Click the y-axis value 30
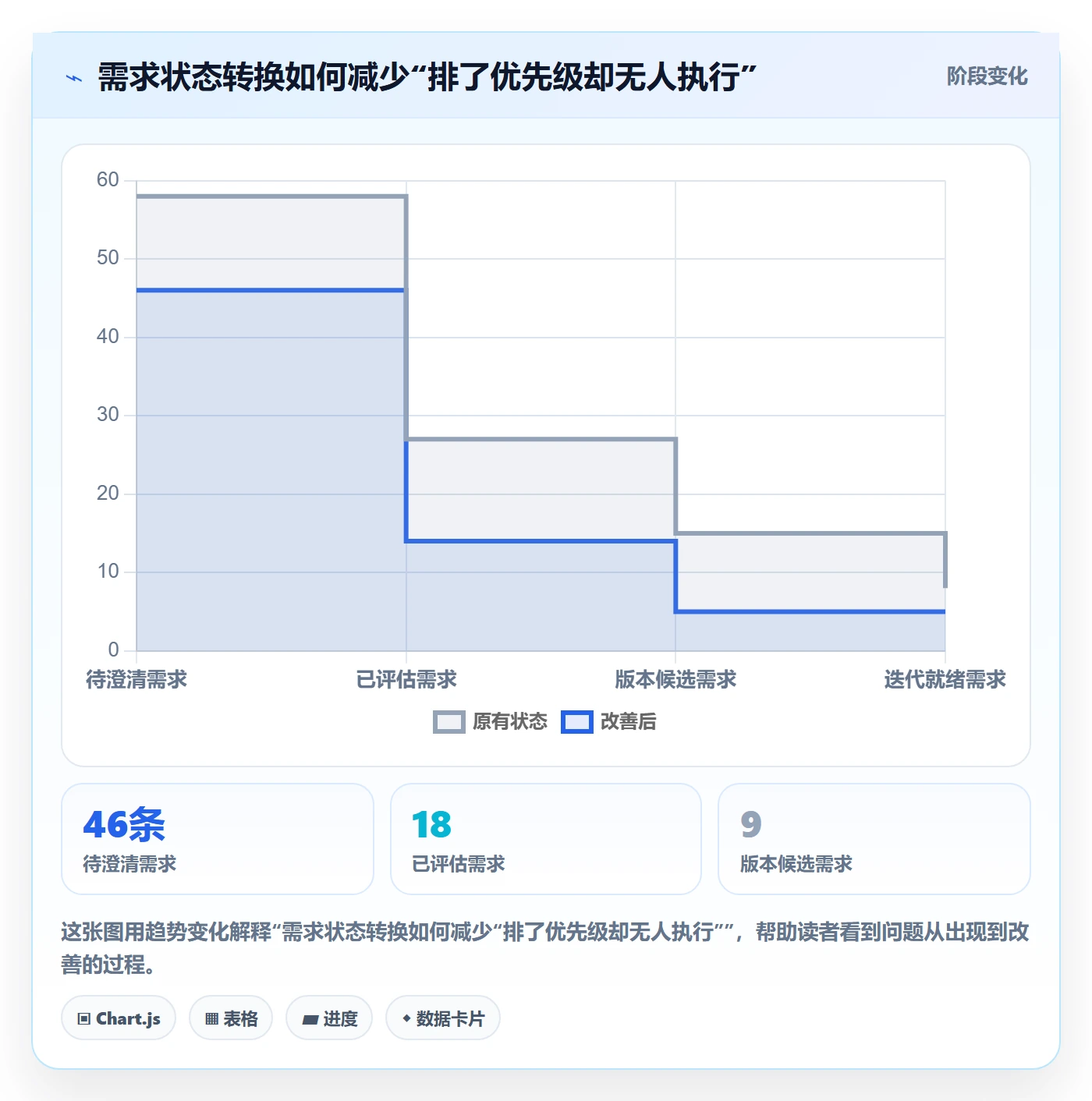Screen dimensions: 1092x1101 [x=108, y=415]
